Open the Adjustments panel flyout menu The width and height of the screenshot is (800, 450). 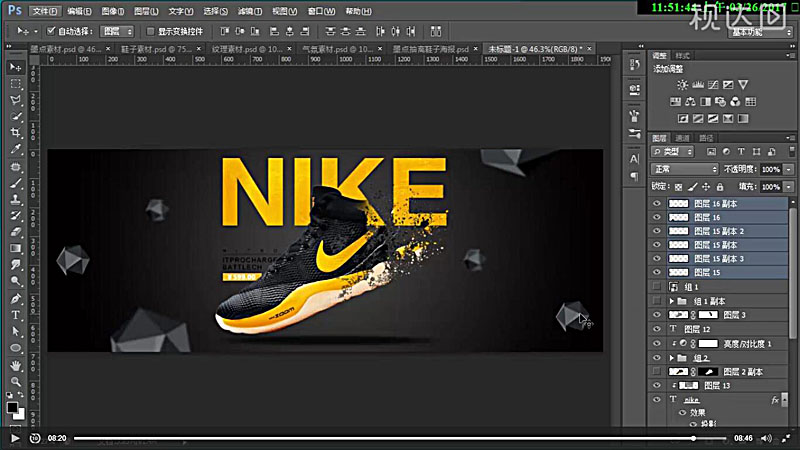coord(790,55)
